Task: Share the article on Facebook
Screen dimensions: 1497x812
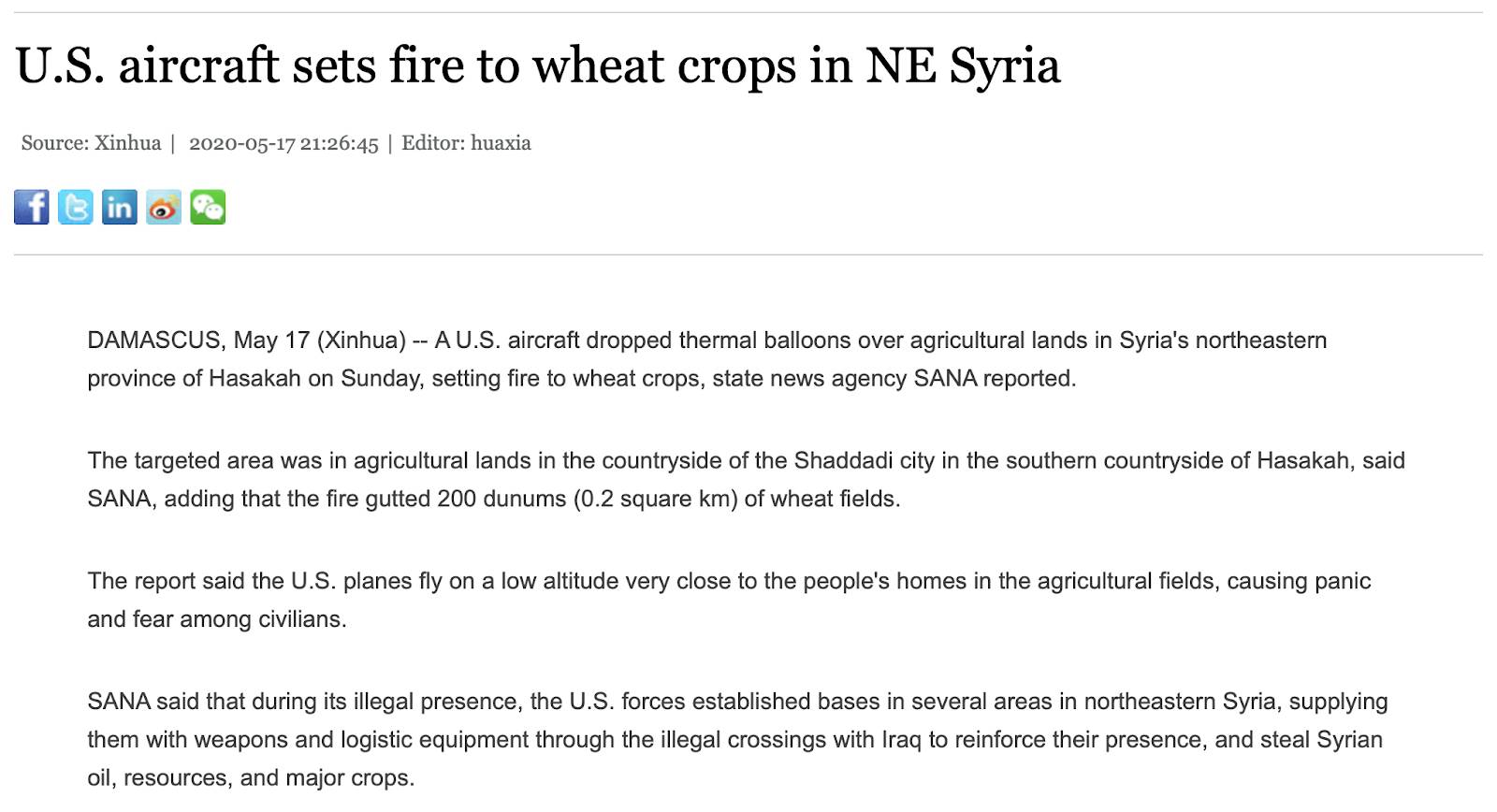Action: 32,207
